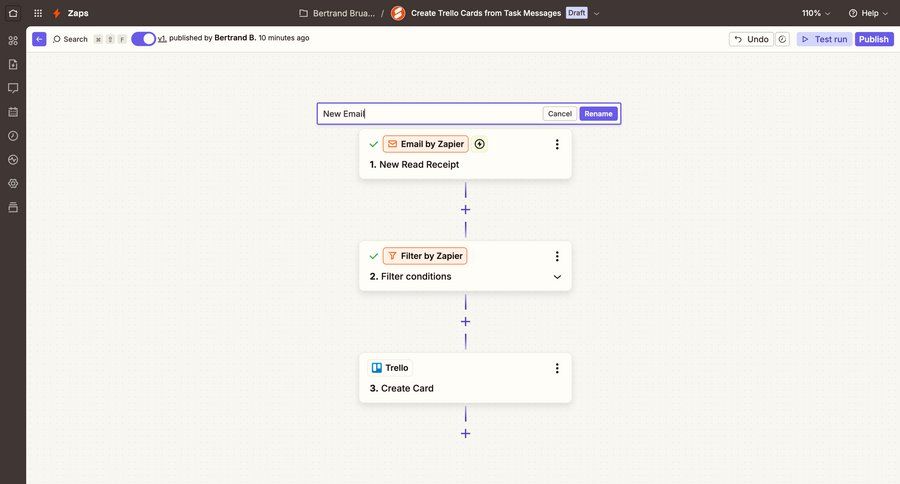Open the v1 version link
The height and width of the screenshot is (484, 900).
tap(162, 38)
